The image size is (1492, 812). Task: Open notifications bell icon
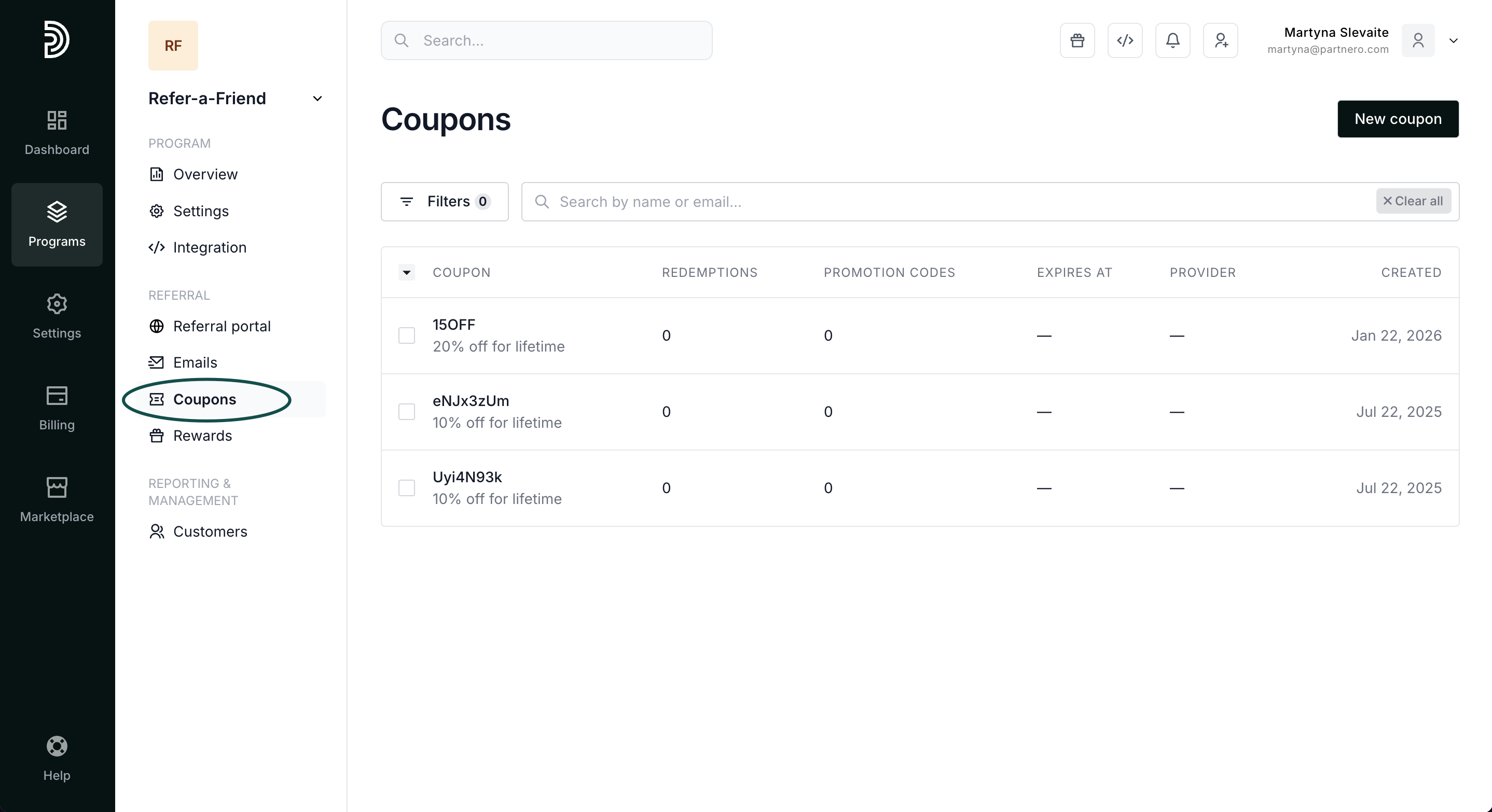tap(1172, 40)
